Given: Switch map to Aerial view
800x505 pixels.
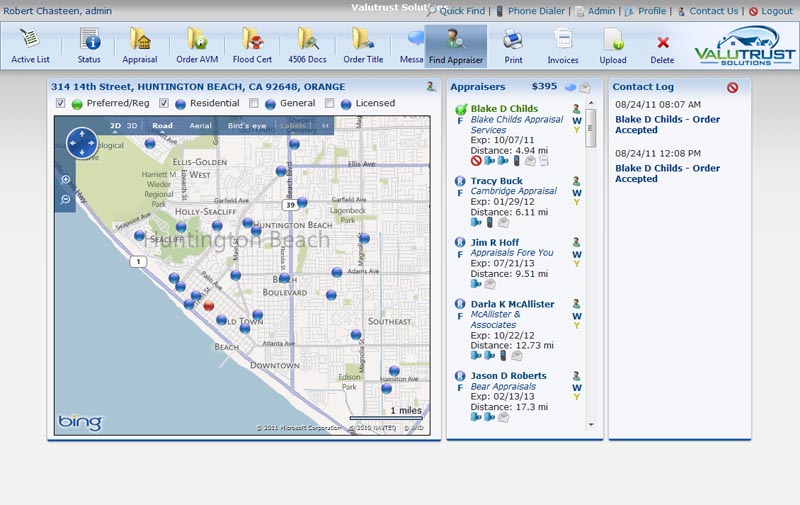Looking at the screenshot, I should [200, 127].
